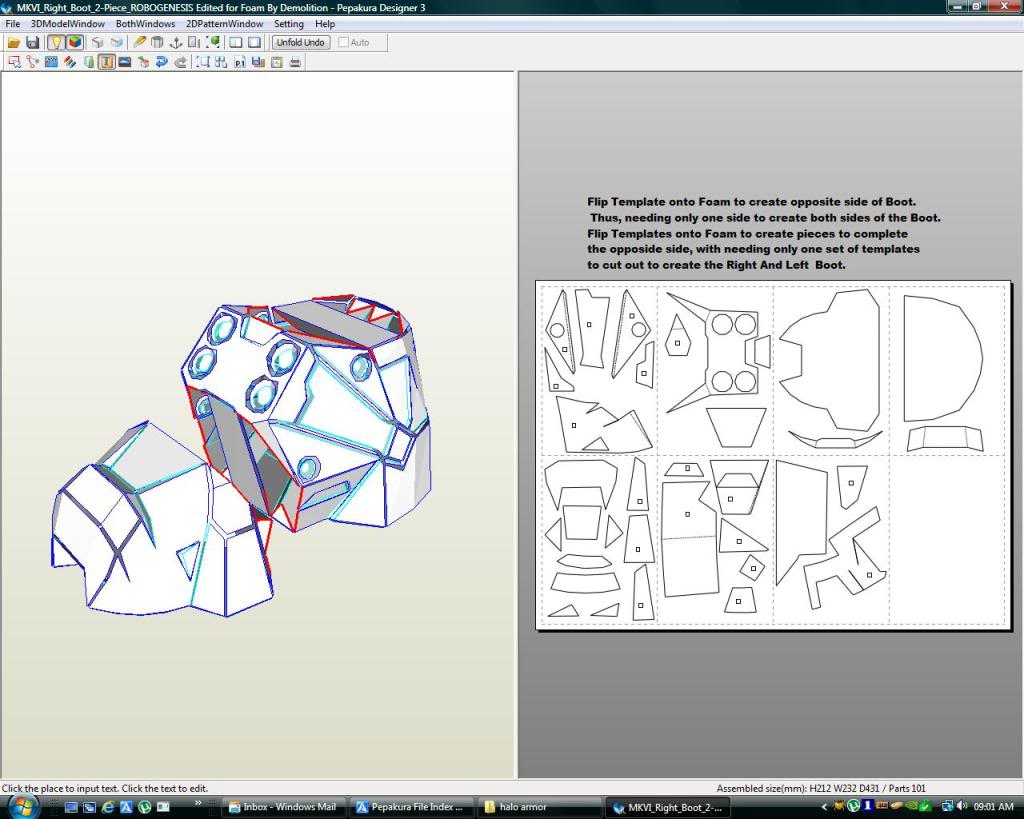Click the large half-round pattern piece
Image resolution: width=1024 pixels, height=819 pixels.
[x=943, y=358]
